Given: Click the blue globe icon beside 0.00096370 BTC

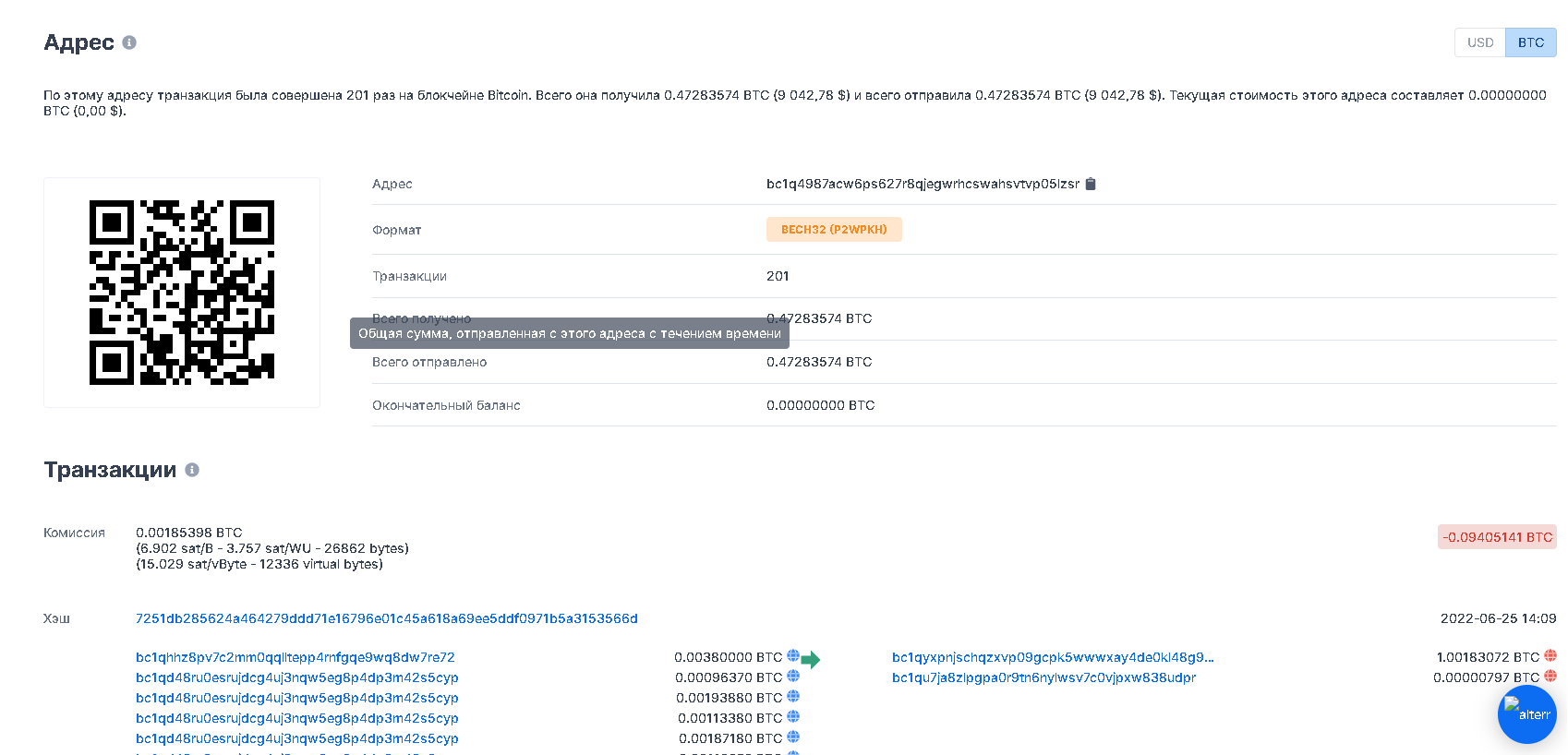Looking at the screenshot, I should (793, 677).
